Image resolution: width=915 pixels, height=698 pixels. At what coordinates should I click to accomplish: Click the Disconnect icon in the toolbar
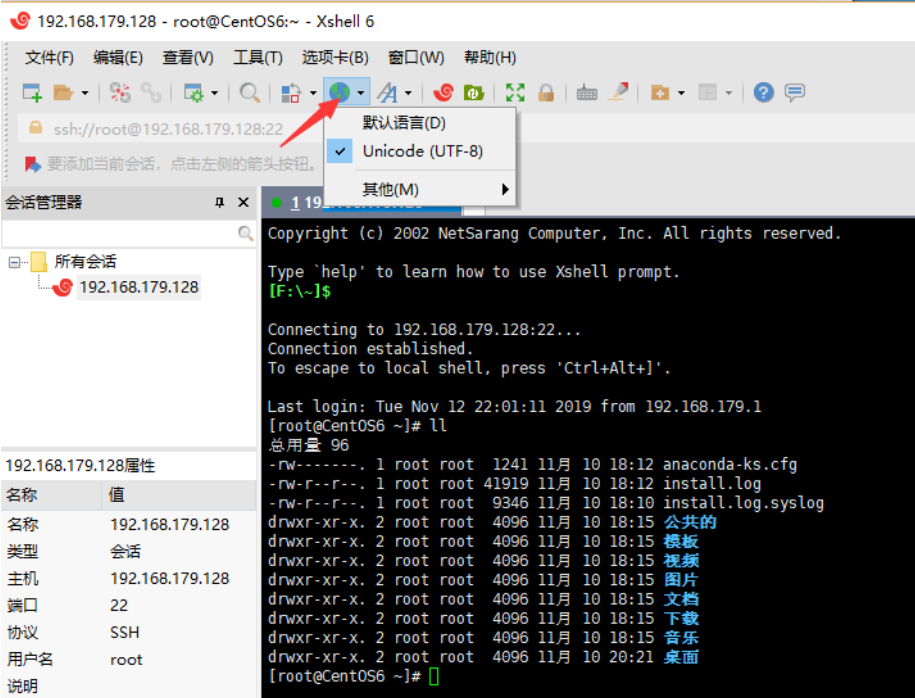(x=151, y=93)
